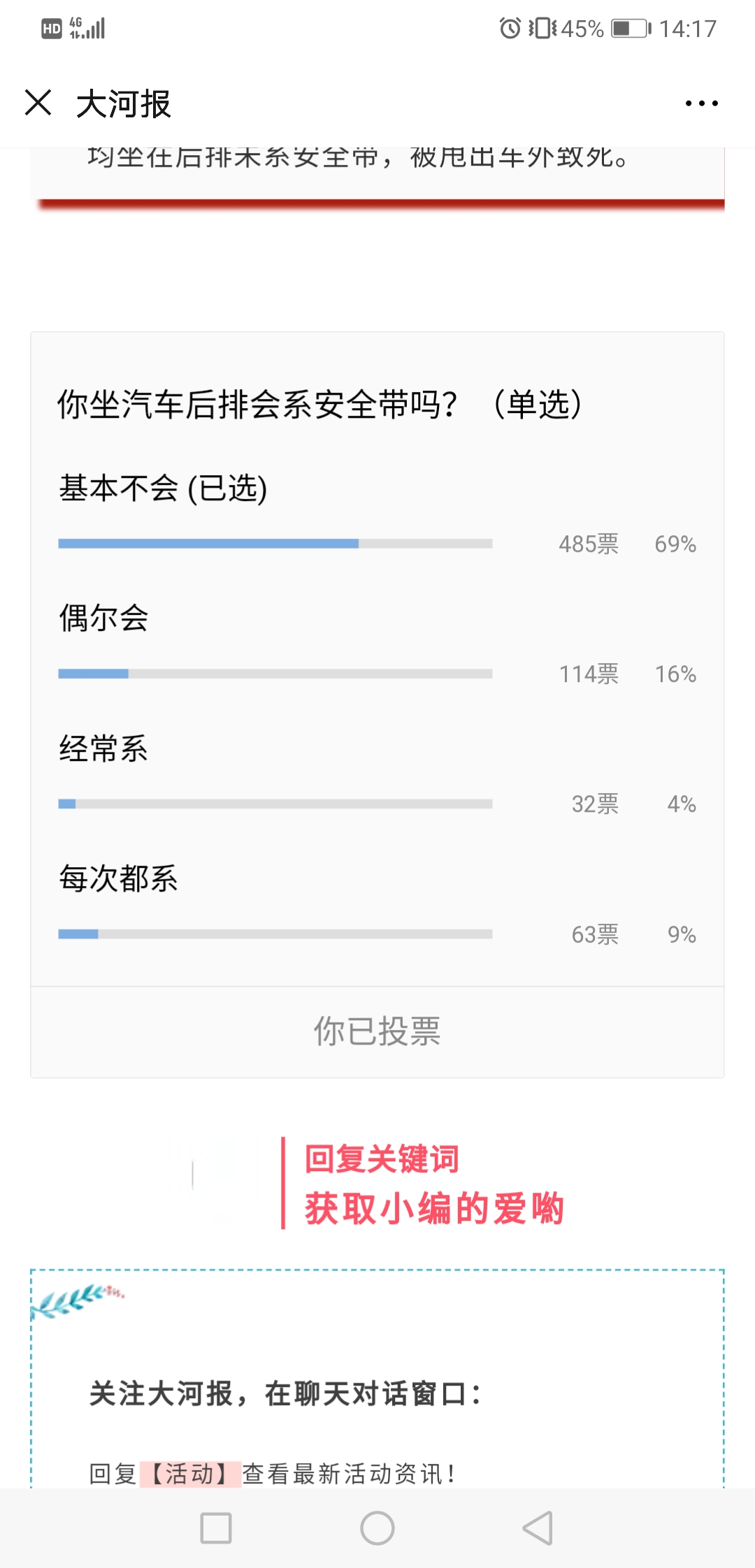Click the 偶尔会 16% result bar

pyautogui.click(x=275, y=674)
